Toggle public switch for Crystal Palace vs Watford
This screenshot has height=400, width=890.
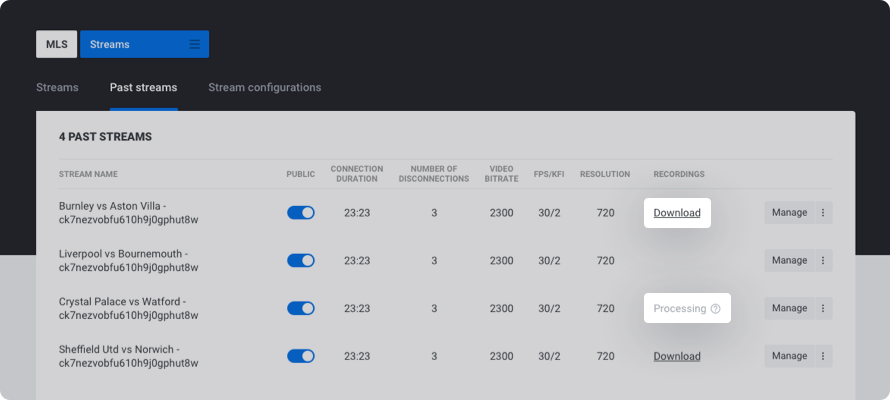coord(301,308)
